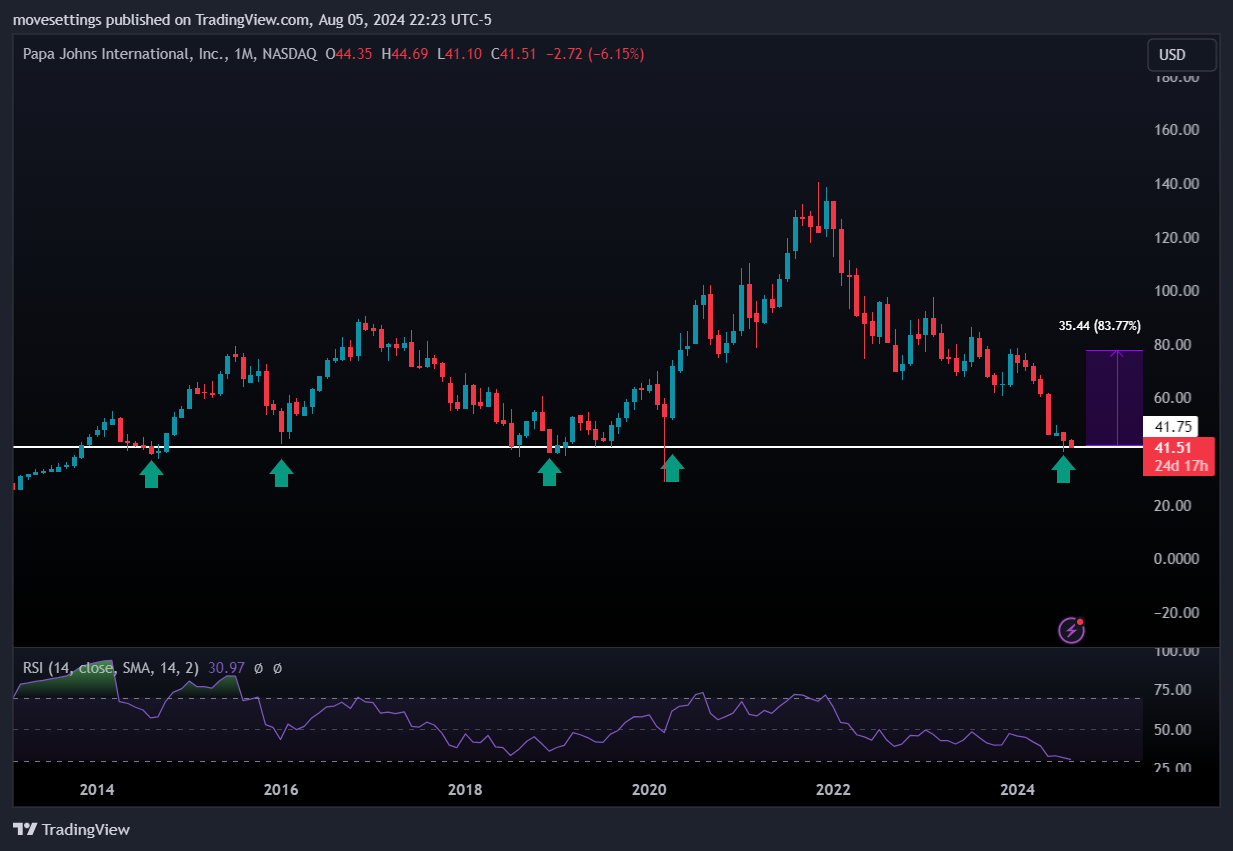The width and height of the screenshot is (1233, 851).
Task: Click the 160.00 price axis label
Action: pos(1175,130)
